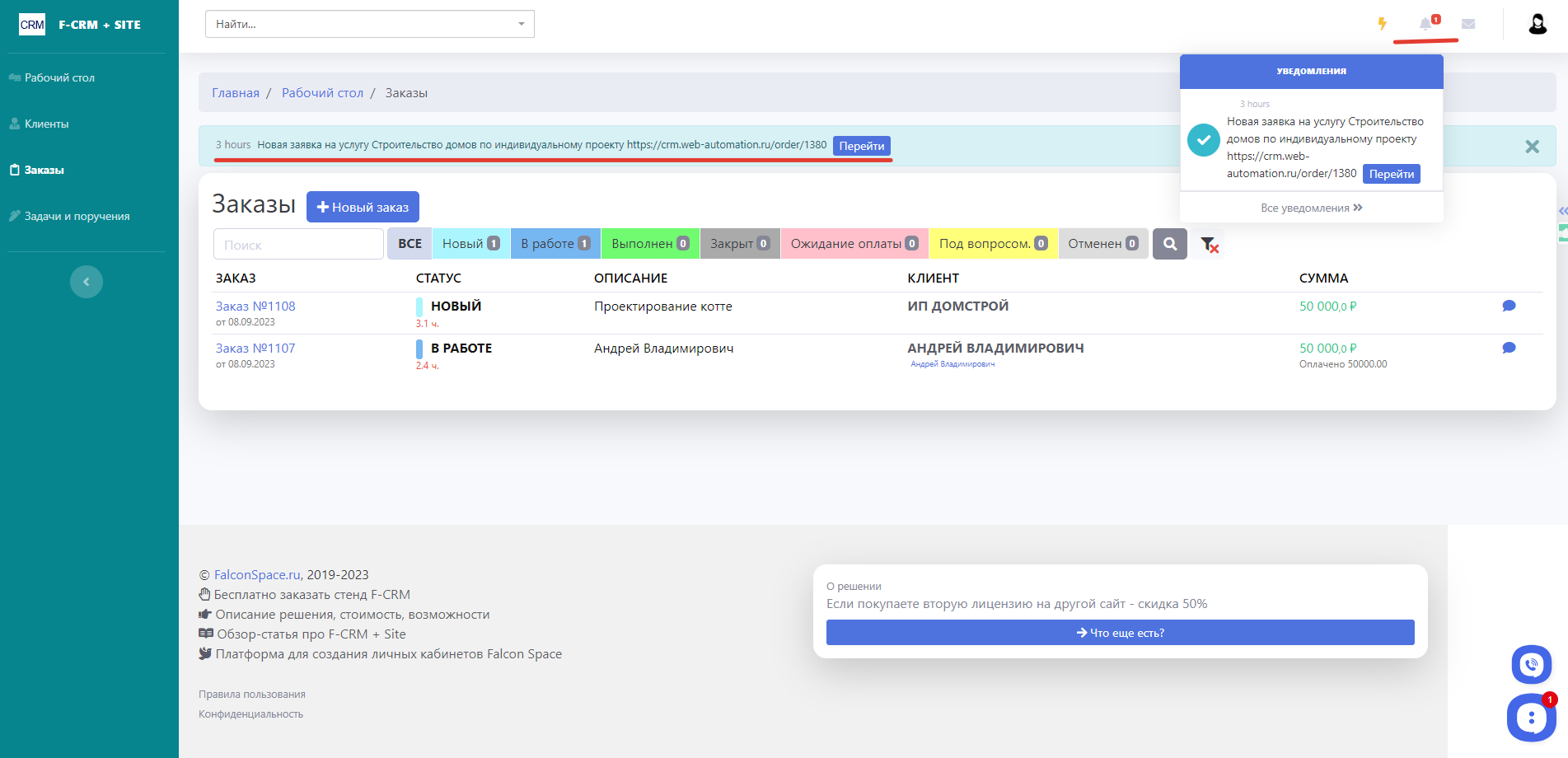Open comments for order №1107
Image resolution: width=1568 pixels, height=758 pixels.
click(x=1509, y=348)
